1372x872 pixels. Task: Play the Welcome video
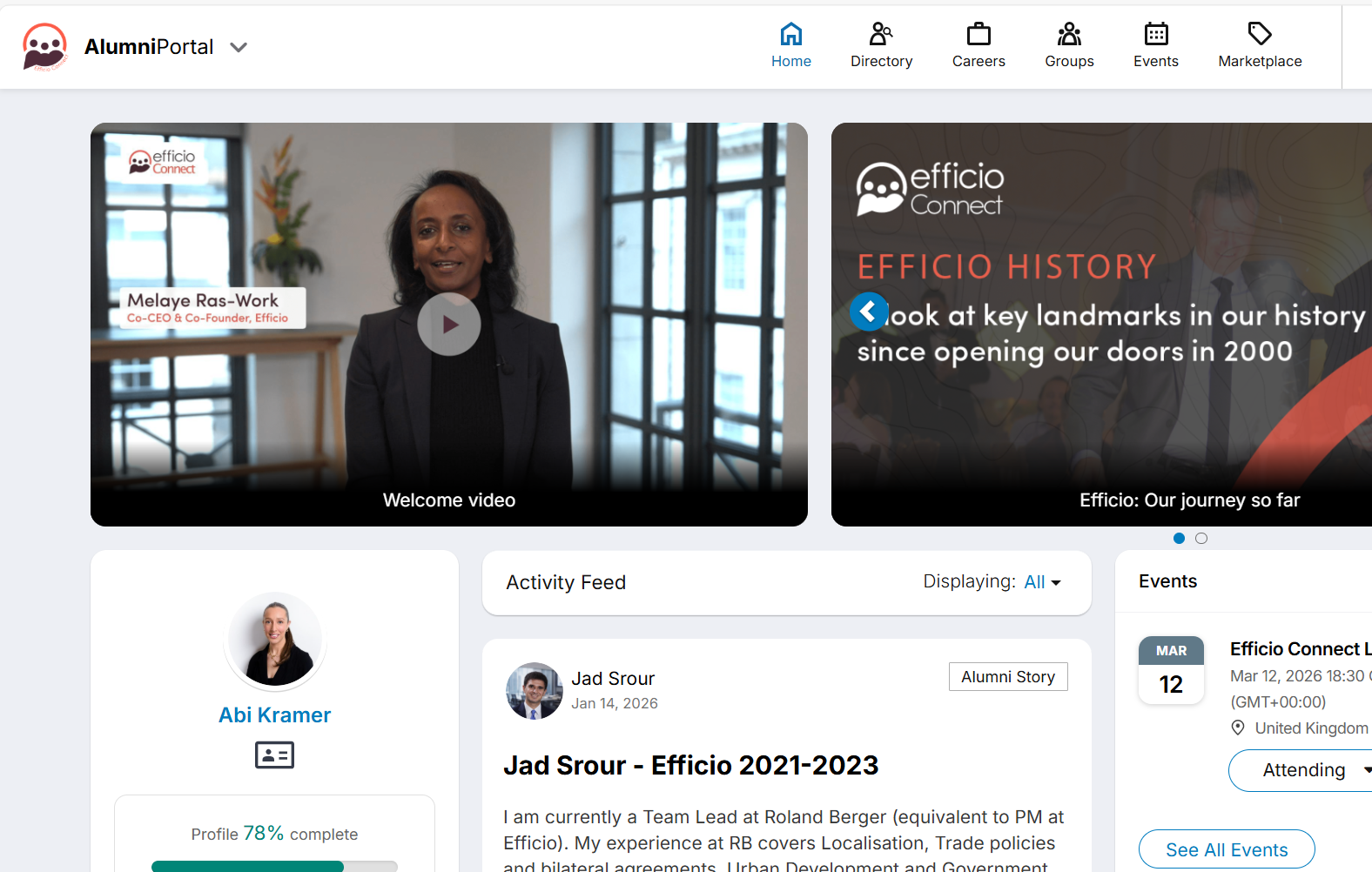(449, 325)
